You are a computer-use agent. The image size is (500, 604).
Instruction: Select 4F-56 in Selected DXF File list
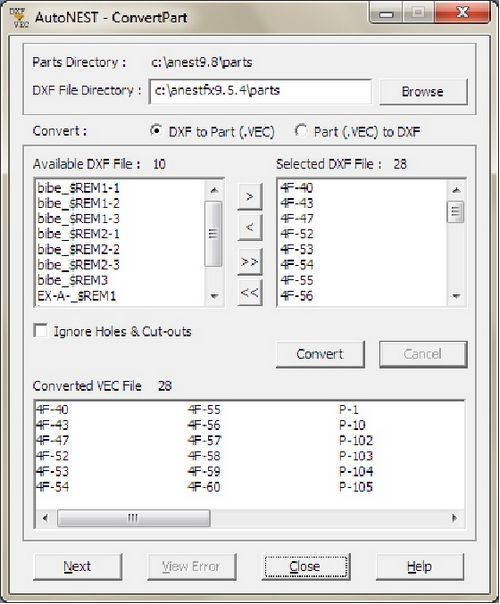coord(297,296)
